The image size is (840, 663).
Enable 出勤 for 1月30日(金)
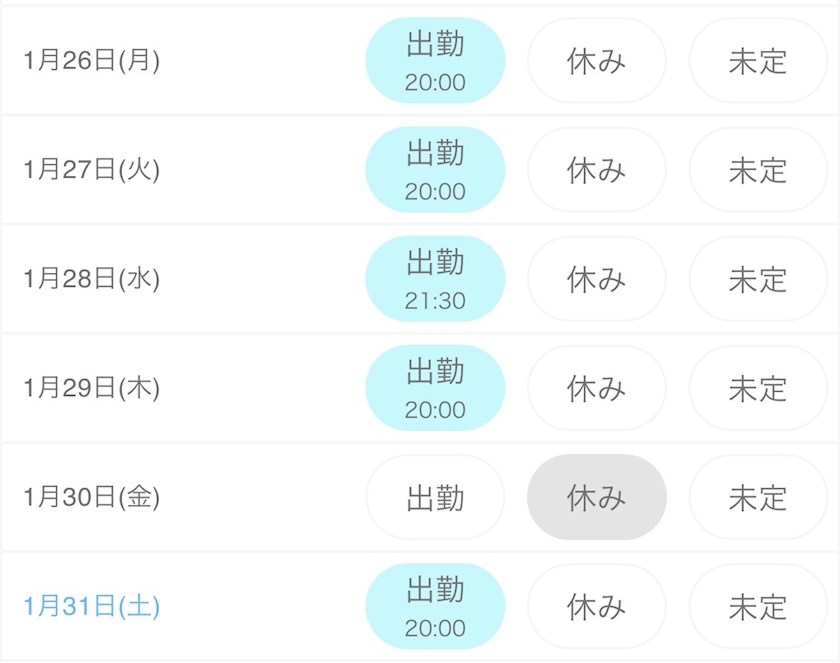click(435, 497)
